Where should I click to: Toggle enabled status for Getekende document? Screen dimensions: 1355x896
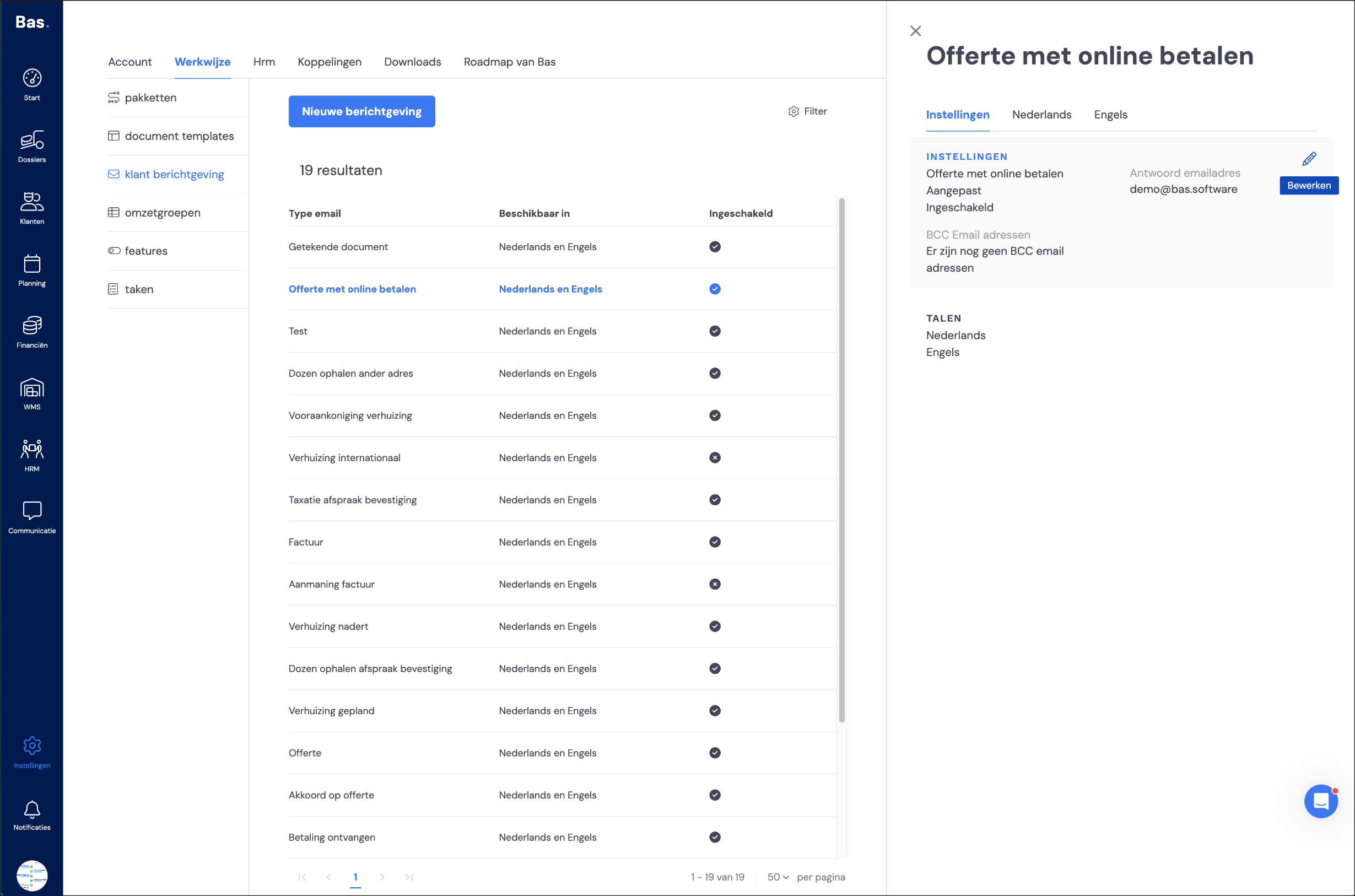[715, 247]
